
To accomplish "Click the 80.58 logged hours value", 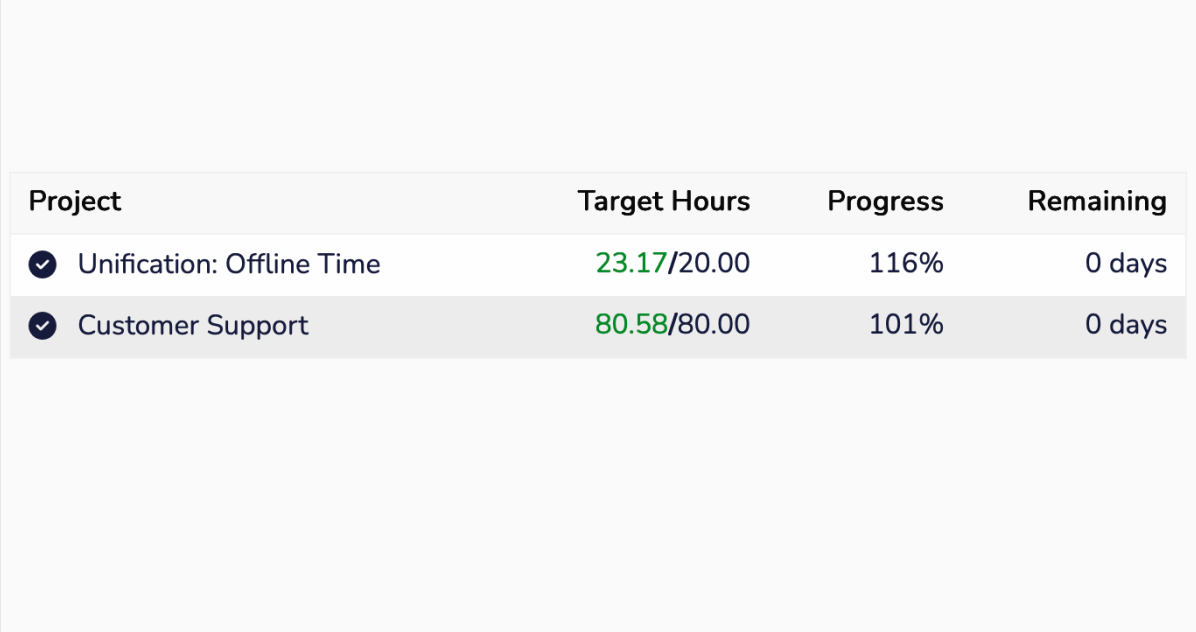I will point(630,326).
